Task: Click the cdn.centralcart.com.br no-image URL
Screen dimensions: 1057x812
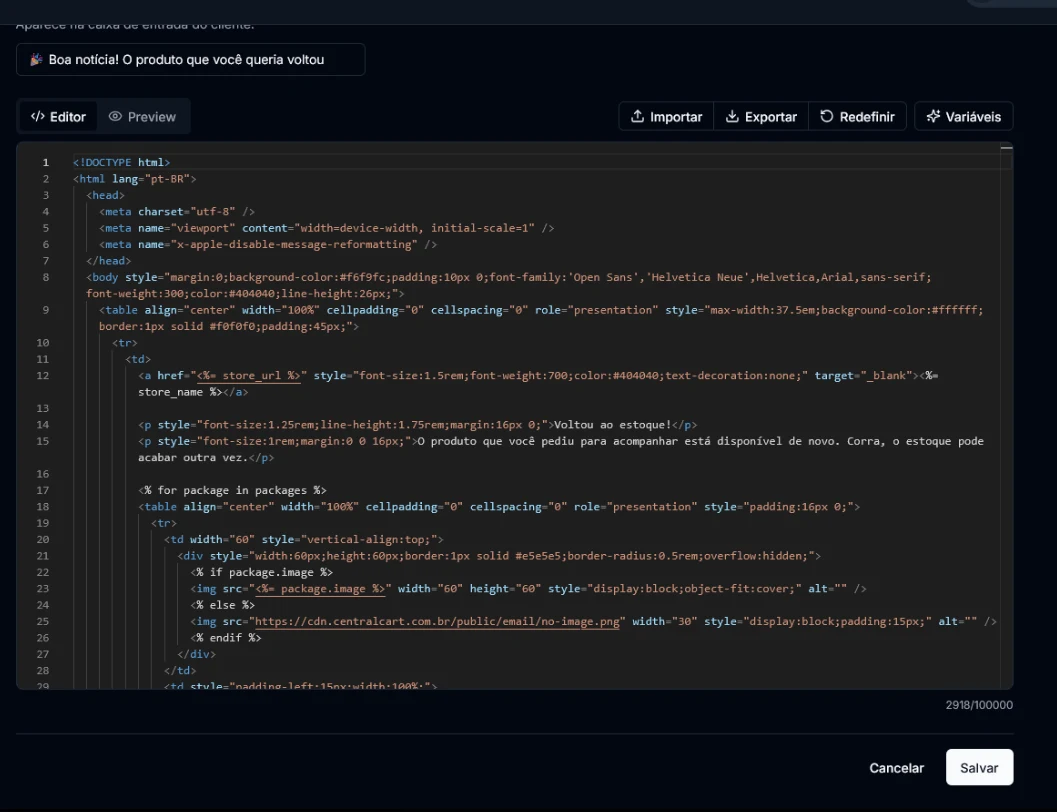Action: point(437,621)
